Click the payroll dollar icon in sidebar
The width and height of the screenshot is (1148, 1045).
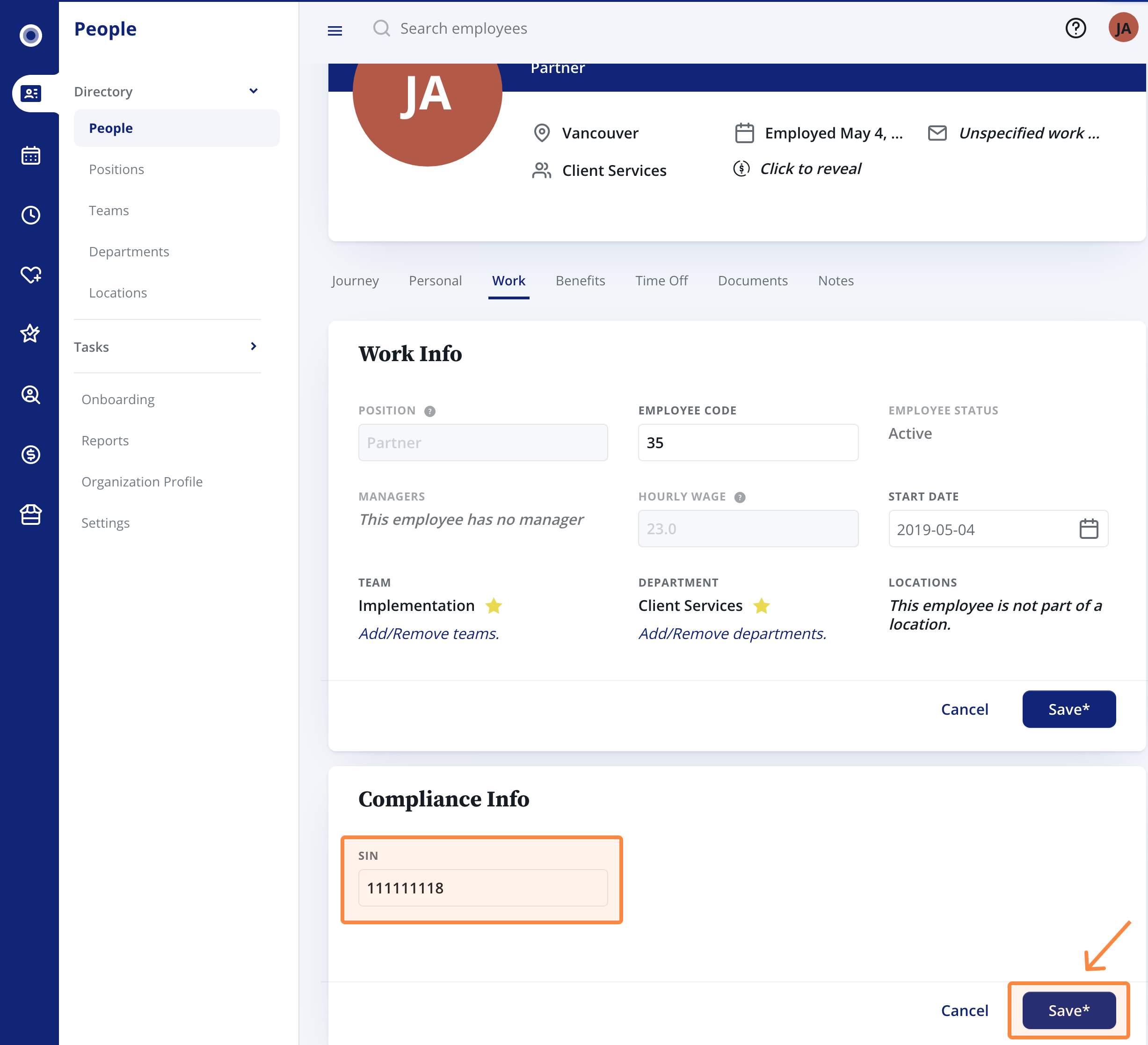pos(31,455)
